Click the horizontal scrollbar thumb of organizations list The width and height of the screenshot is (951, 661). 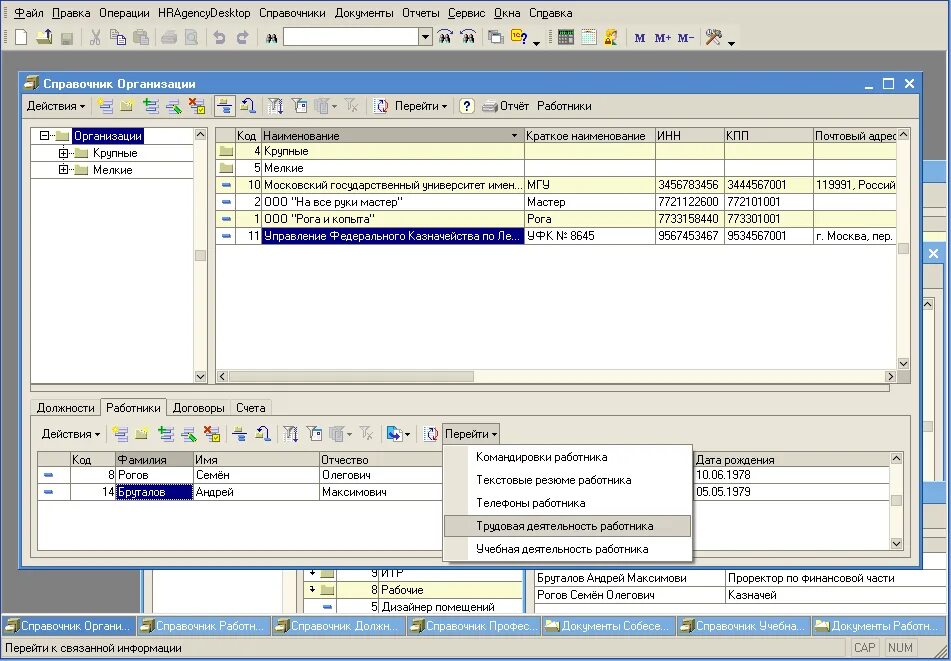tap(351, 377)
